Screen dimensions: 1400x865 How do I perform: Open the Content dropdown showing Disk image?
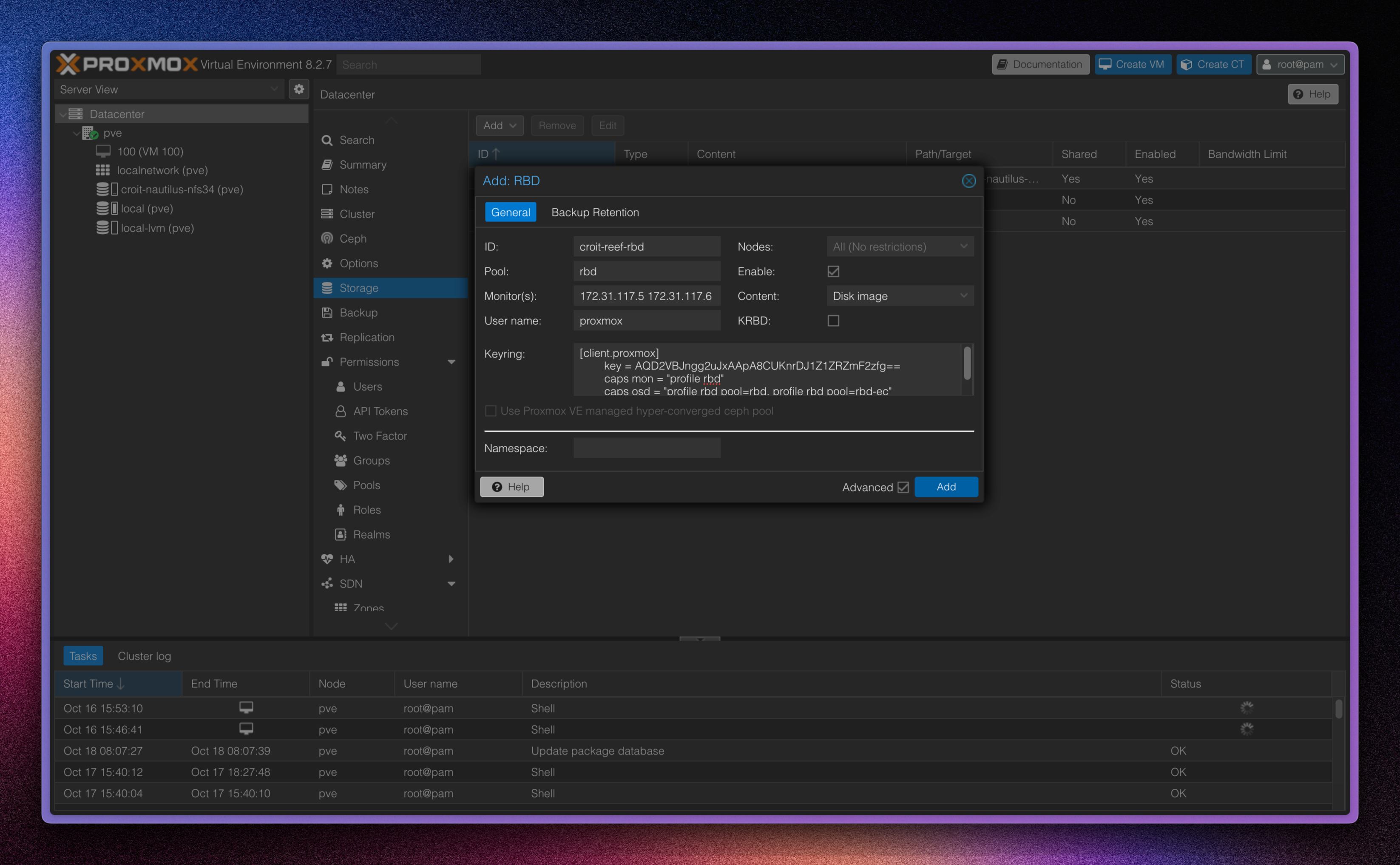[x=899, y=296]
